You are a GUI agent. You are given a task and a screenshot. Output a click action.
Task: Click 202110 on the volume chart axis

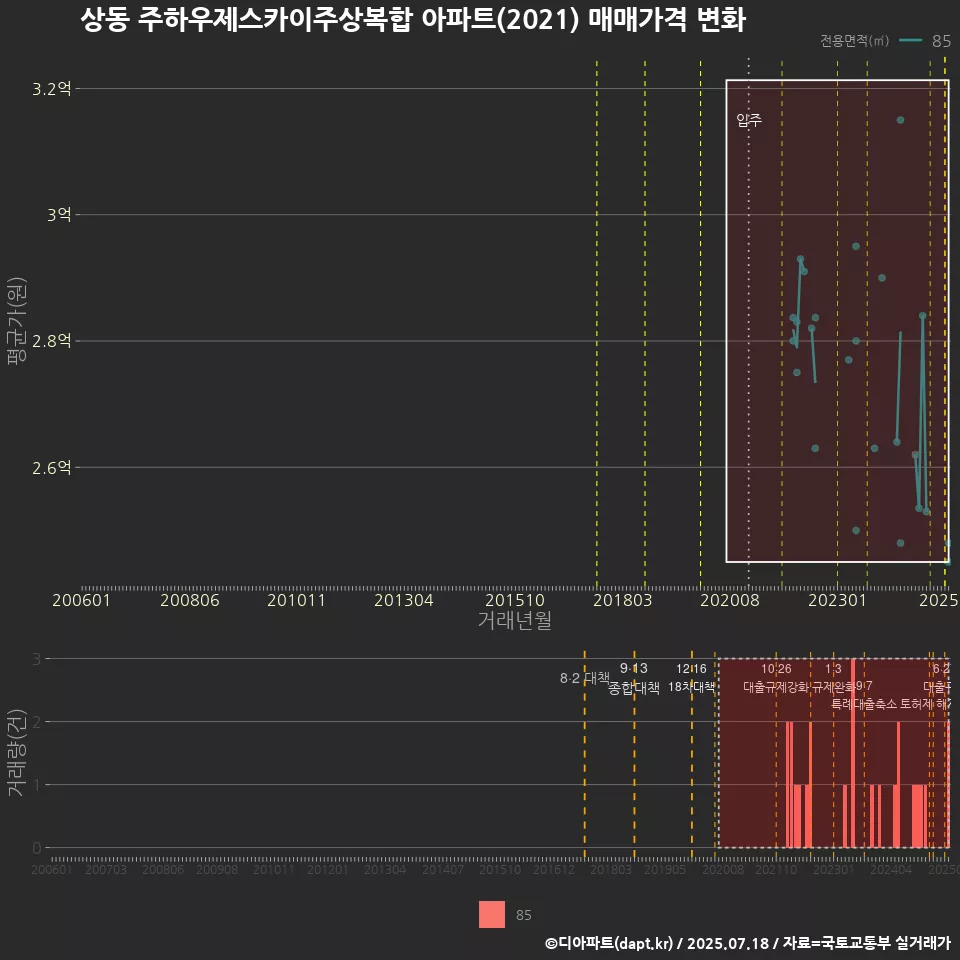click(776, 869)
